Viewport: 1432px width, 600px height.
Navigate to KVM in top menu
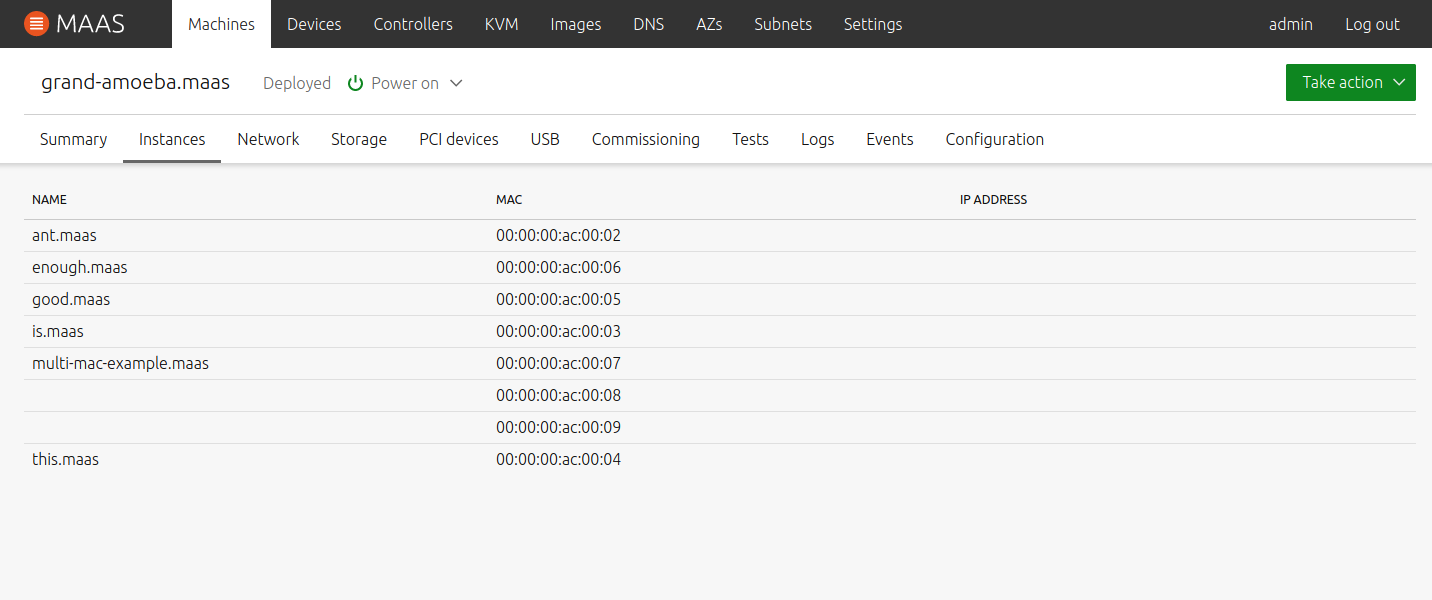(x=501, y=24)
